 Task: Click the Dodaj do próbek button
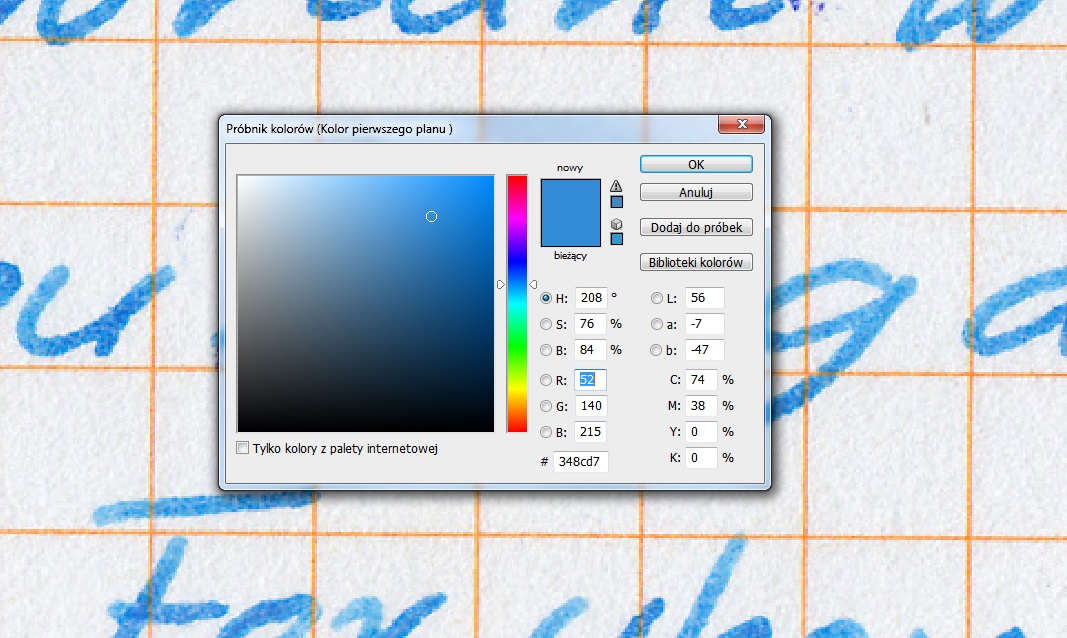(695, 227)
